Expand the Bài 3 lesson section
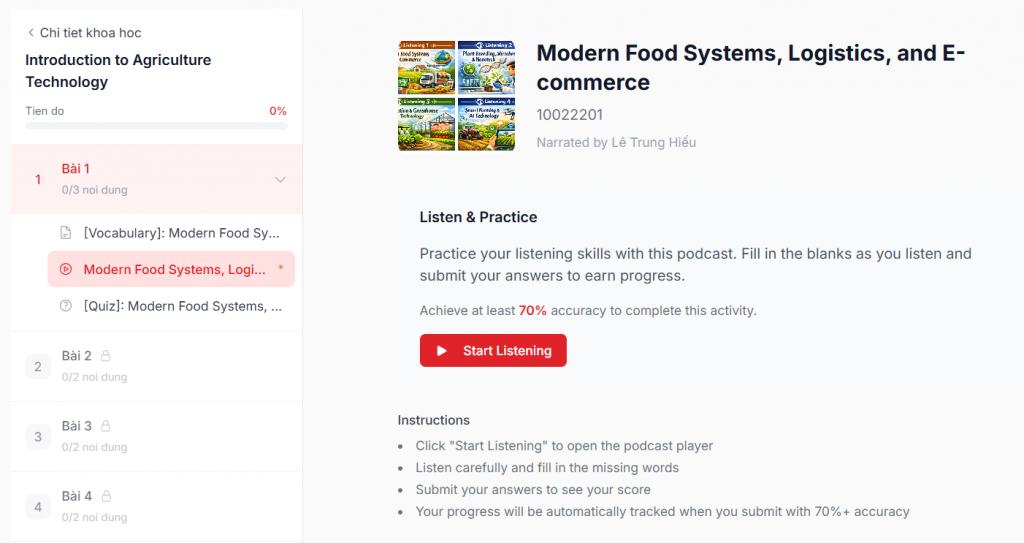The width and height of the screenshot is (1024, 543). point(156,436)
